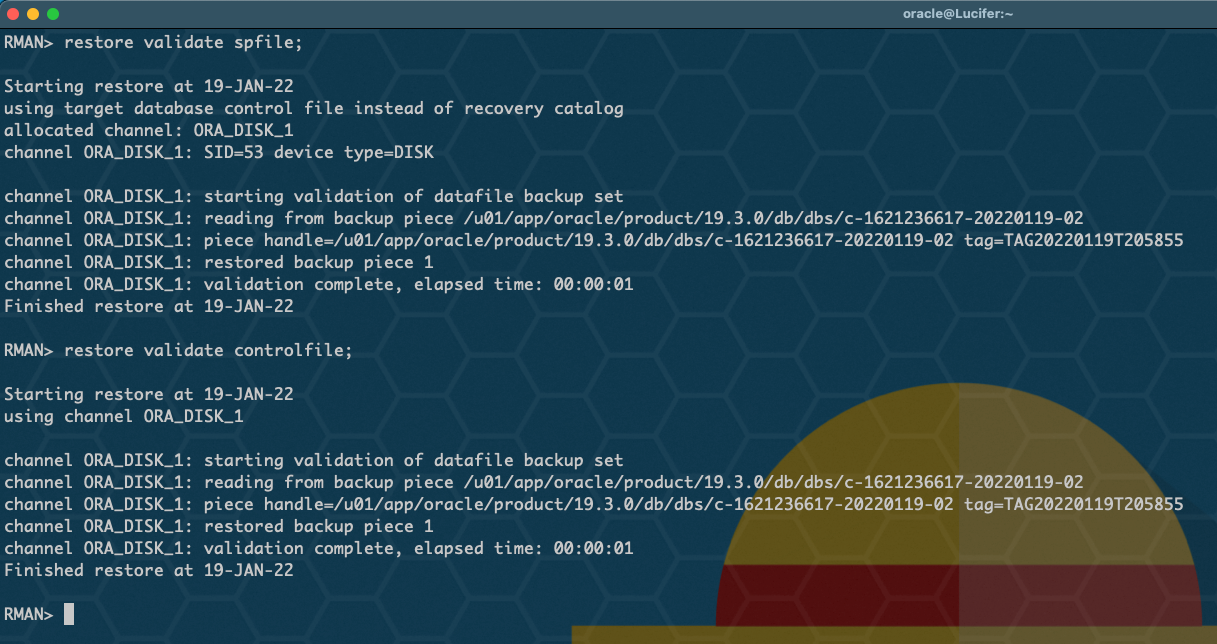Screen dimensions: 1217x644
Task: Click the 'using target database control file' line
Action: pos(313,108)
